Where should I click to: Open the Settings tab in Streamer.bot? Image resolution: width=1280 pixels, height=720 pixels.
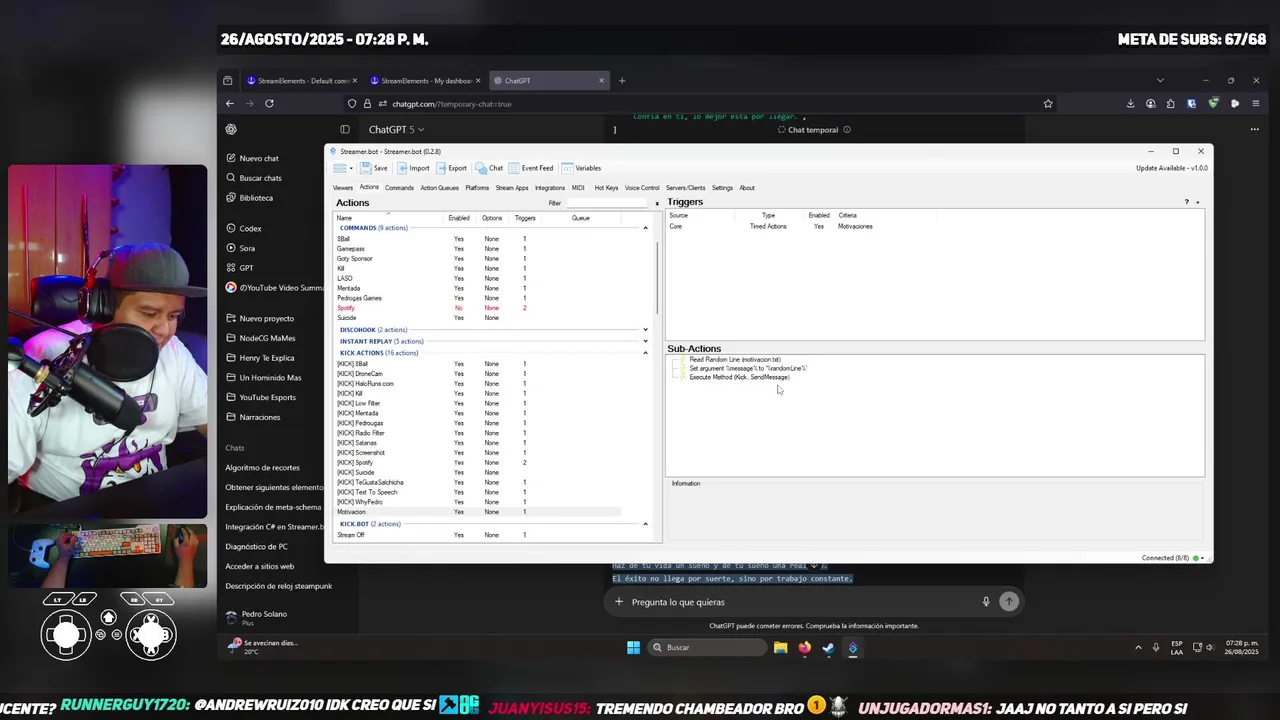coord(722,188)
